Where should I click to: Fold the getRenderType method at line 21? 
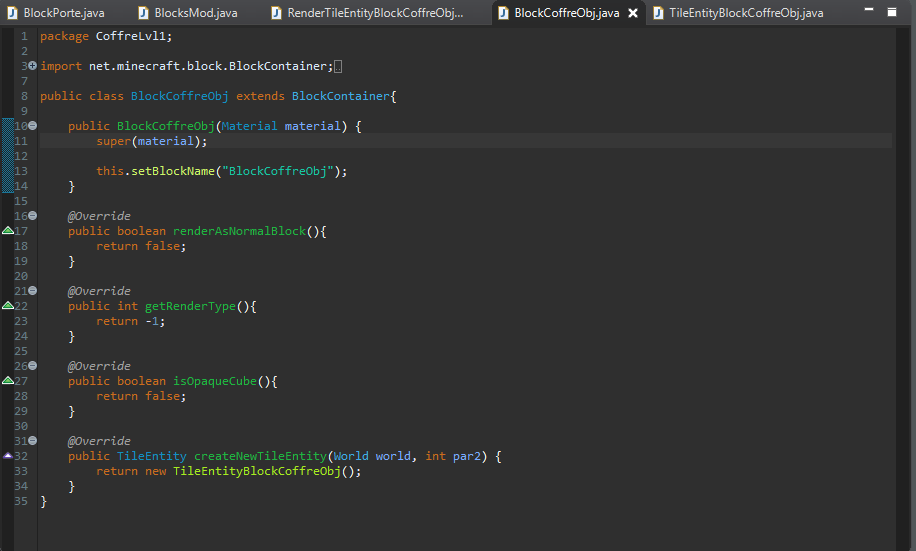[x=33, y=291]
